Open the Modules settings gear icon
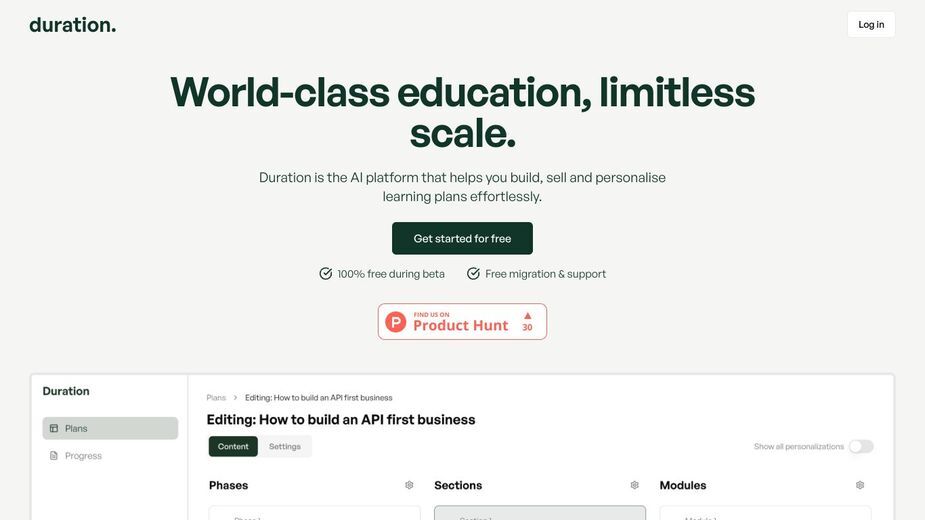Viewport: 925px width, 520px height. pos(860,485)
